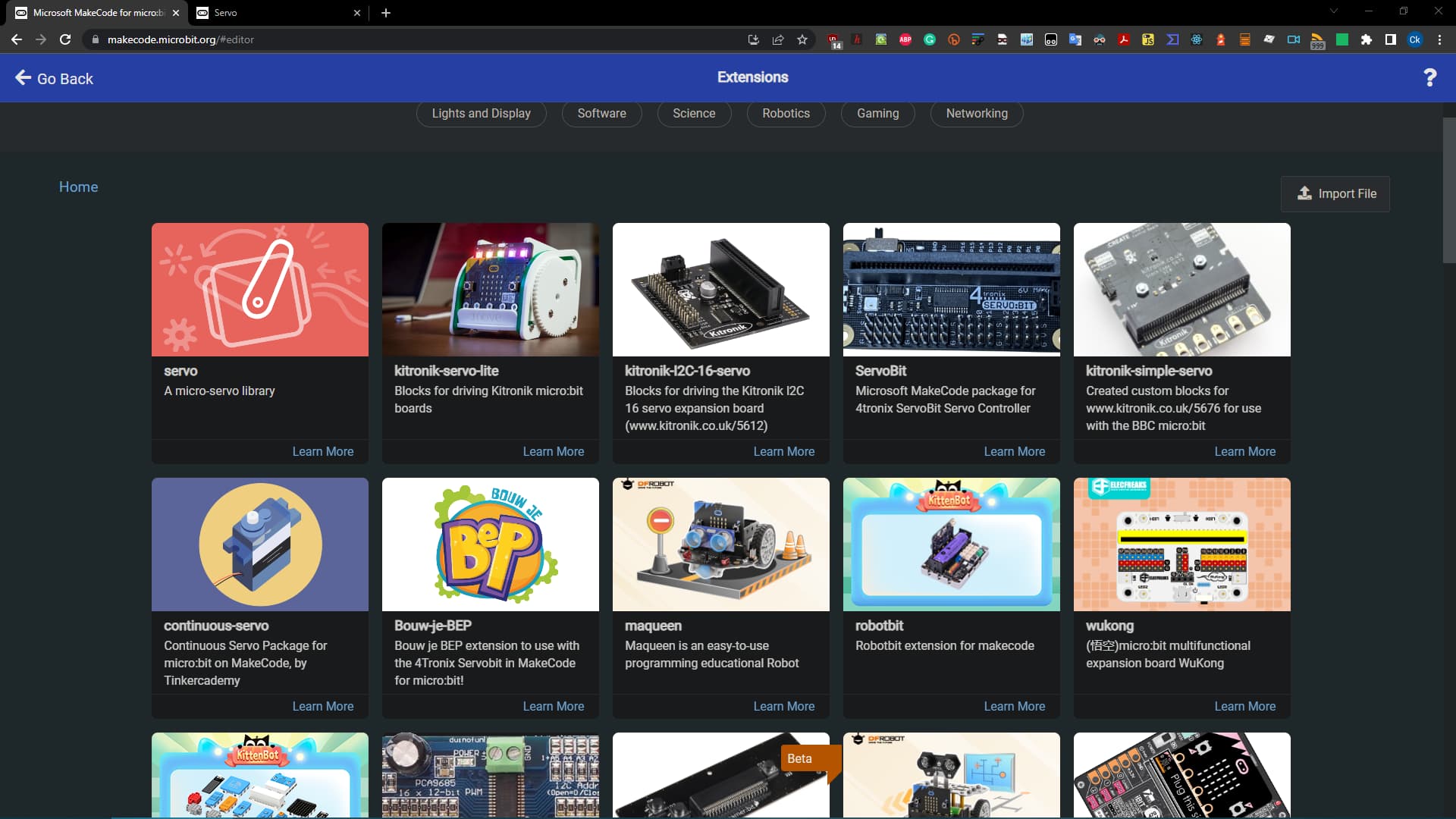Select the Software category filter
The image size is (1456, 819).
pyautogui.click(x=601, y=113)
